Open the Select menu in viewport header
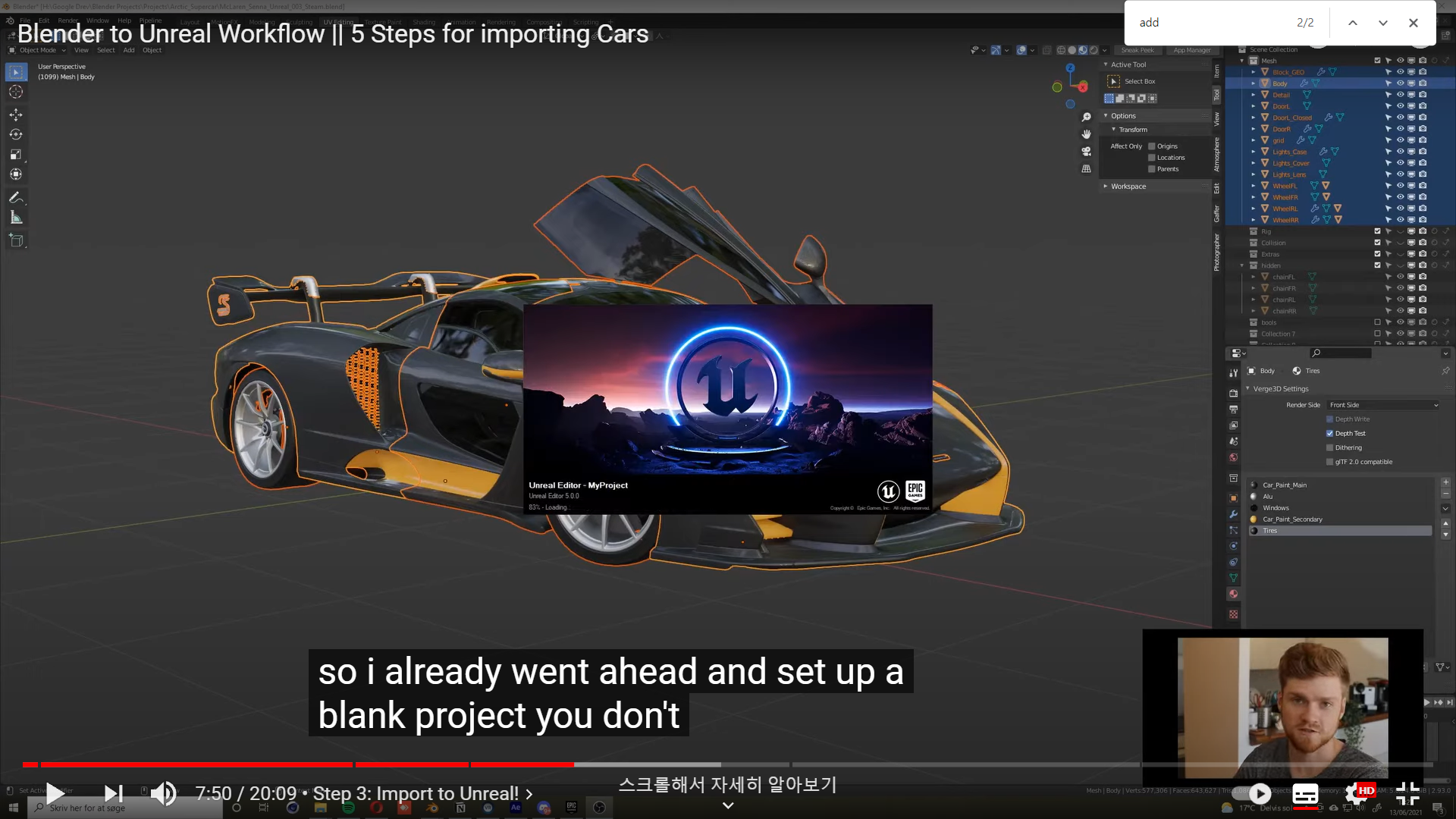Viewport: 1456px width, 819px height. coord(106,50)
